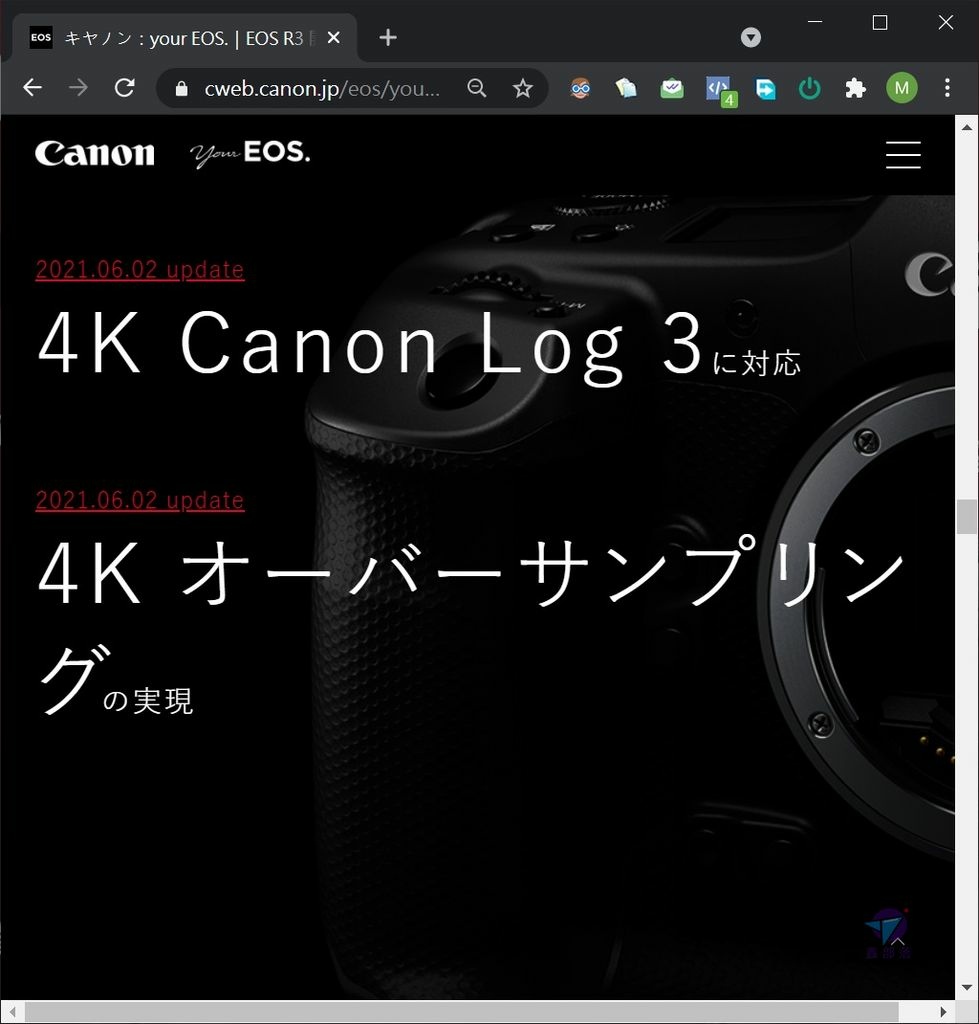Open update link above Canon Log 3

140,270
